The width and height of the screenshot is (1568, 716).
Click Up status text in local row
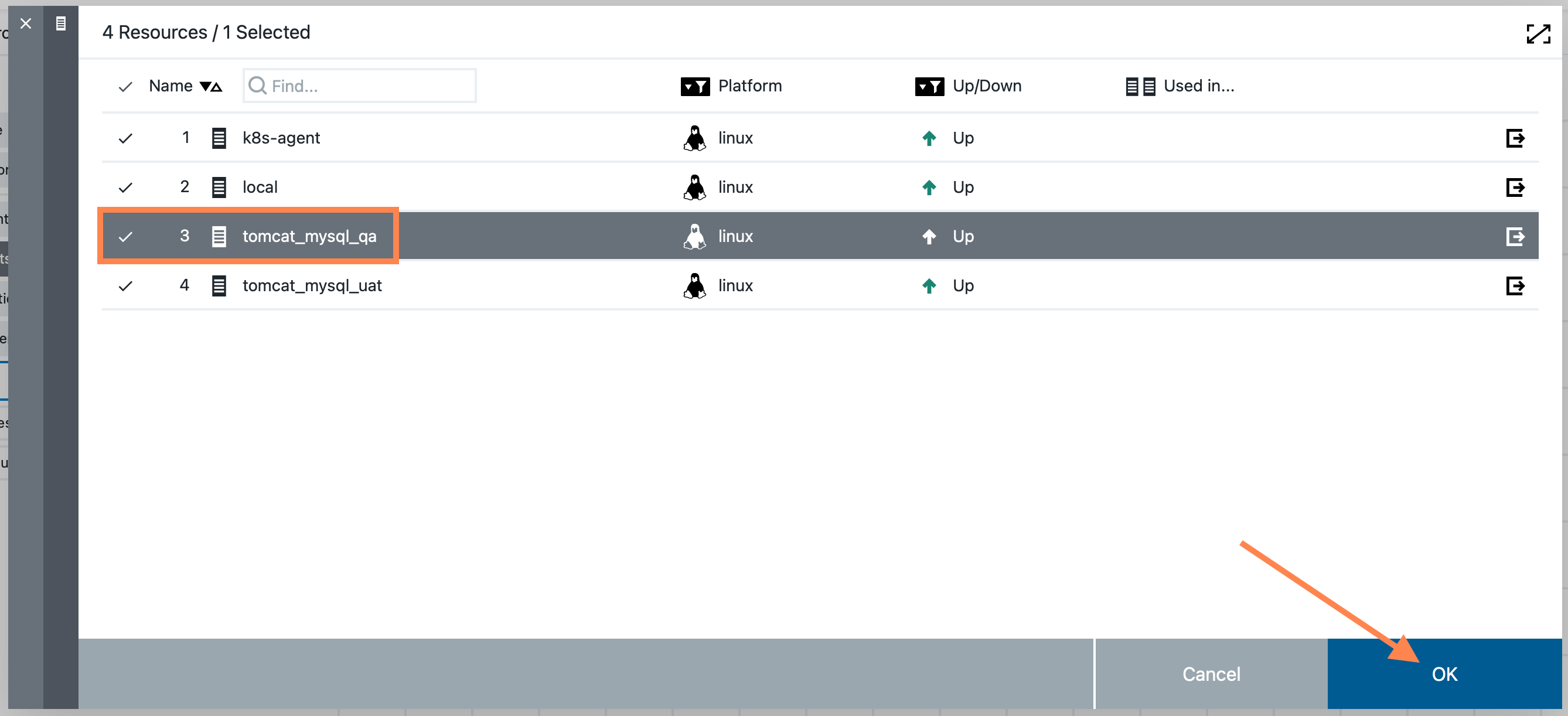point(963,187)
